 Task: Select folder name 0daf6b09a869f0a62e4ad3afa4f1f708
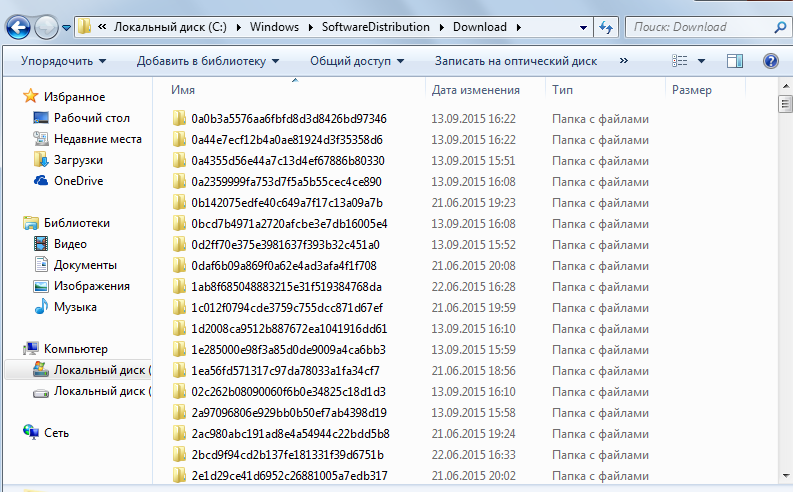click(x=284, y=266)
